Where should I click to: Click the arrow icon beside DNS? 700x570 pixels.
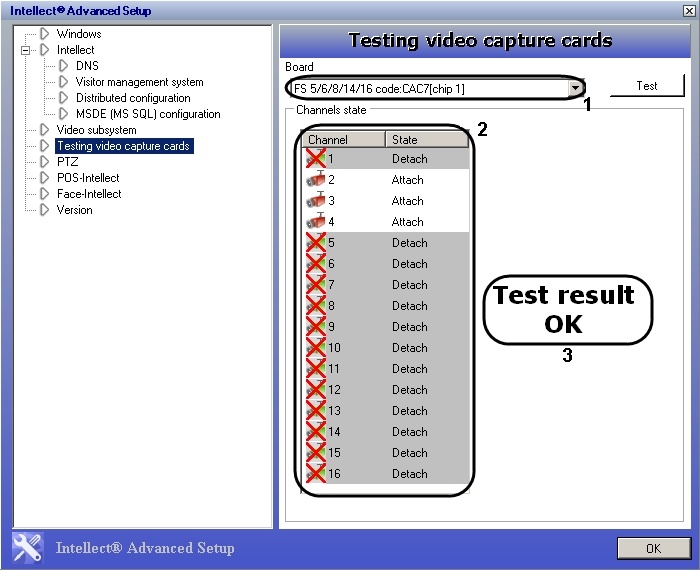[63, 66]
